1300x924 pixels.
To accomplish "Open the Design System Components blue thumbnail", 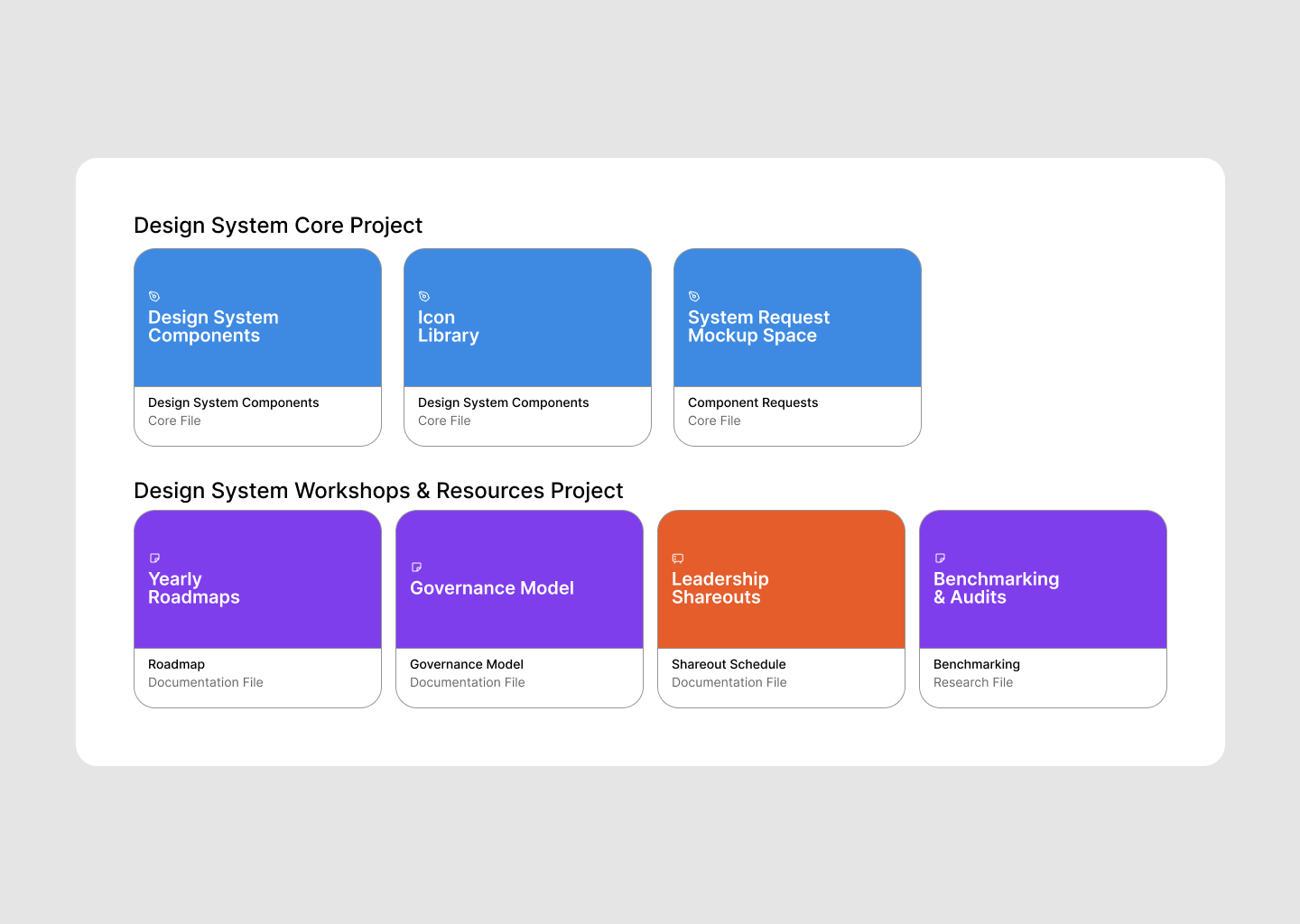I will (257, 318).
